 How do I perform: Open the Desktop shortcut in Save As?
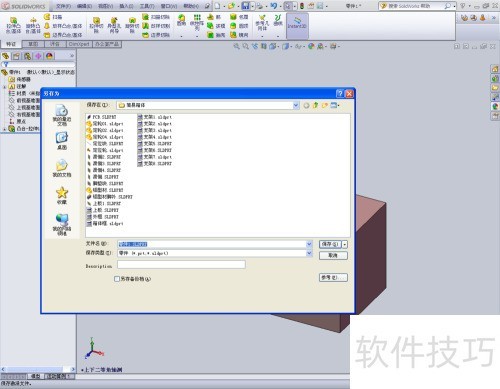click(x=62, y=141)
